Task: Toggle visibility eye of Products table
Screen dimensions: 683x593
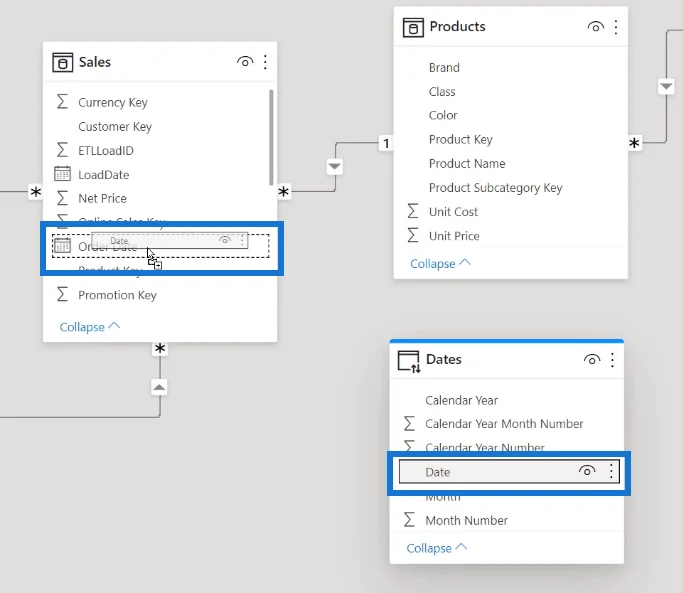Action: point(595,27)
